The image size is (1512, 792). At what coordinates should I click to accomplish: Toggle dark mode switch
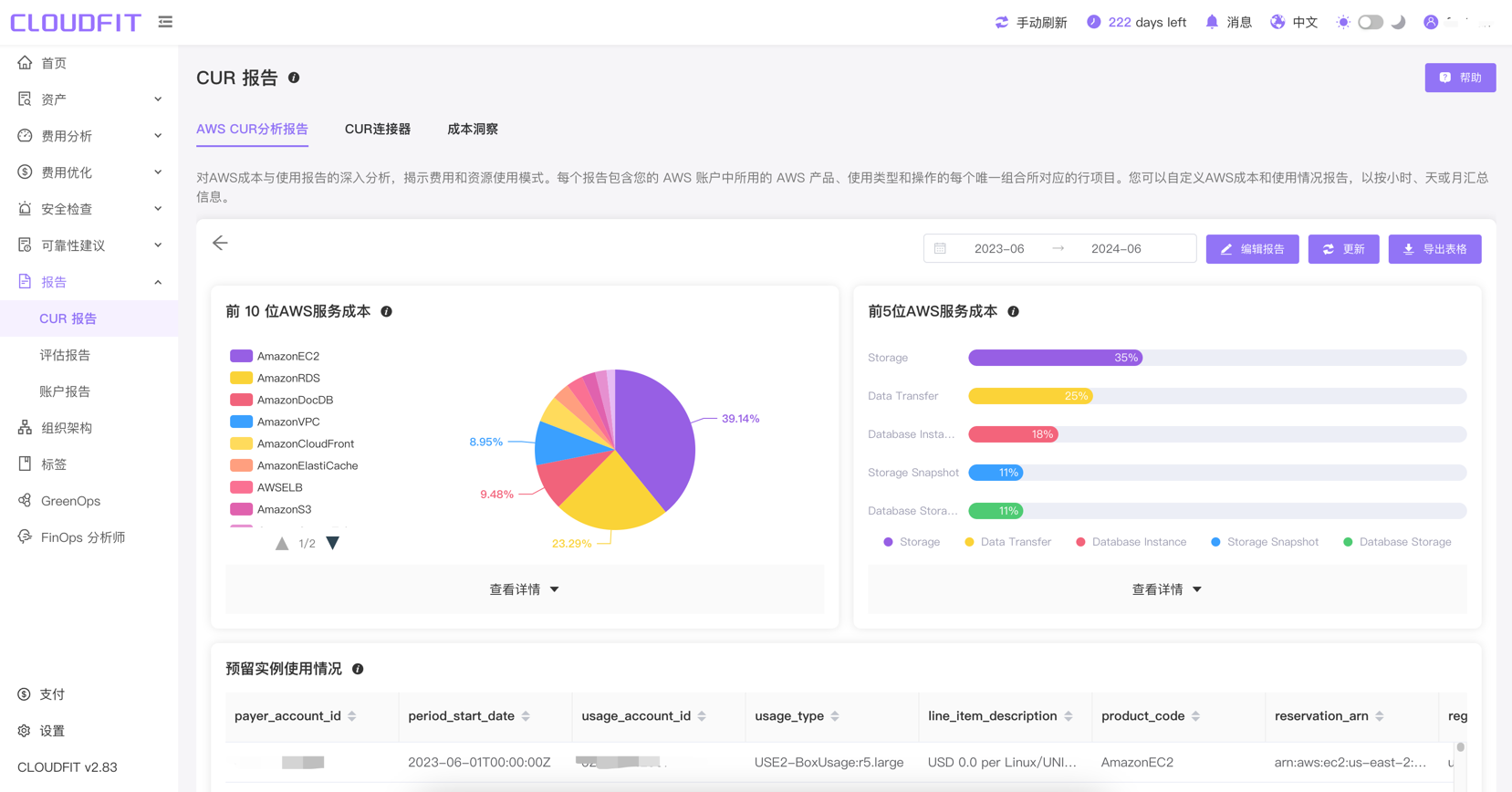[1371, 22]
